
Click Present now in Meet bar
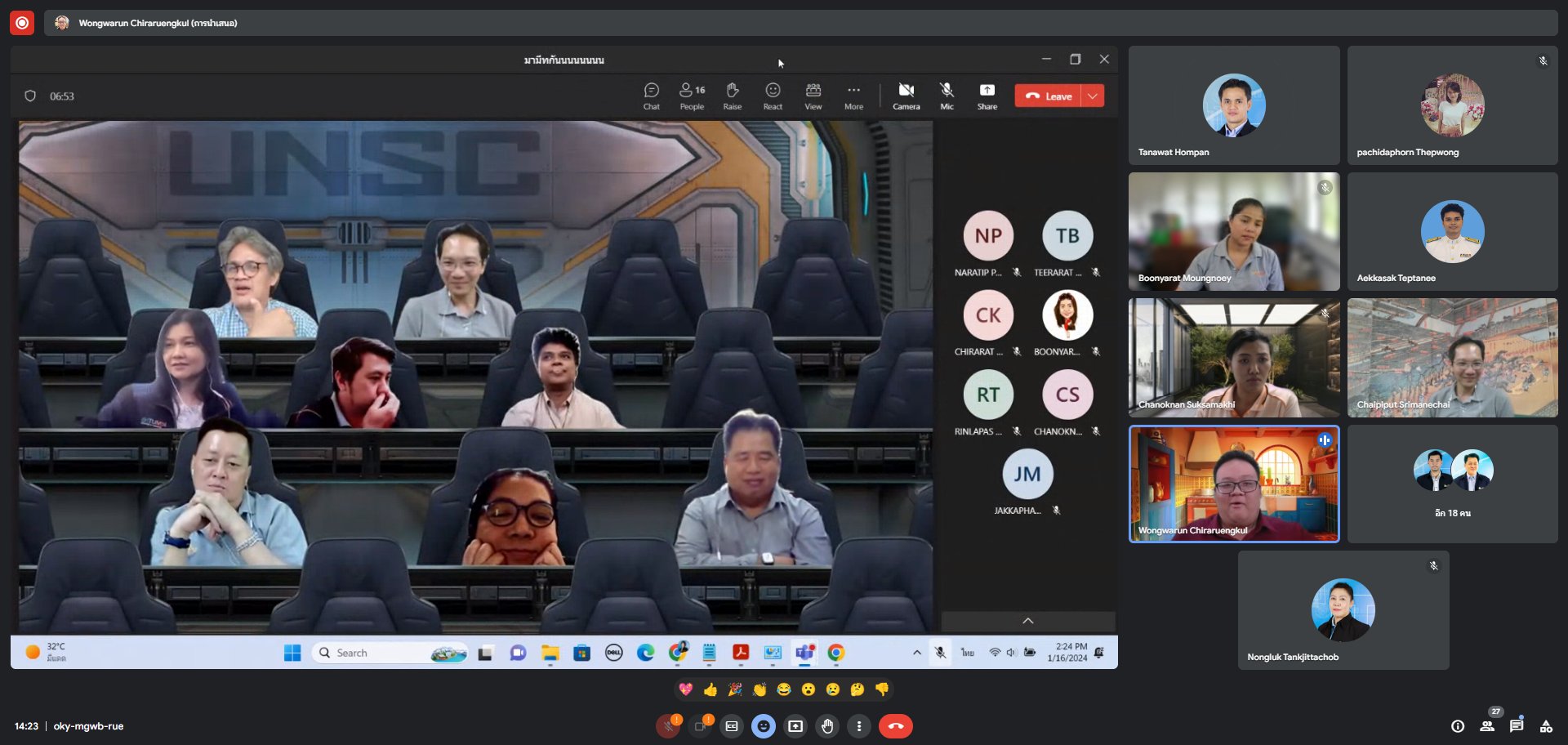click(795, 725)
